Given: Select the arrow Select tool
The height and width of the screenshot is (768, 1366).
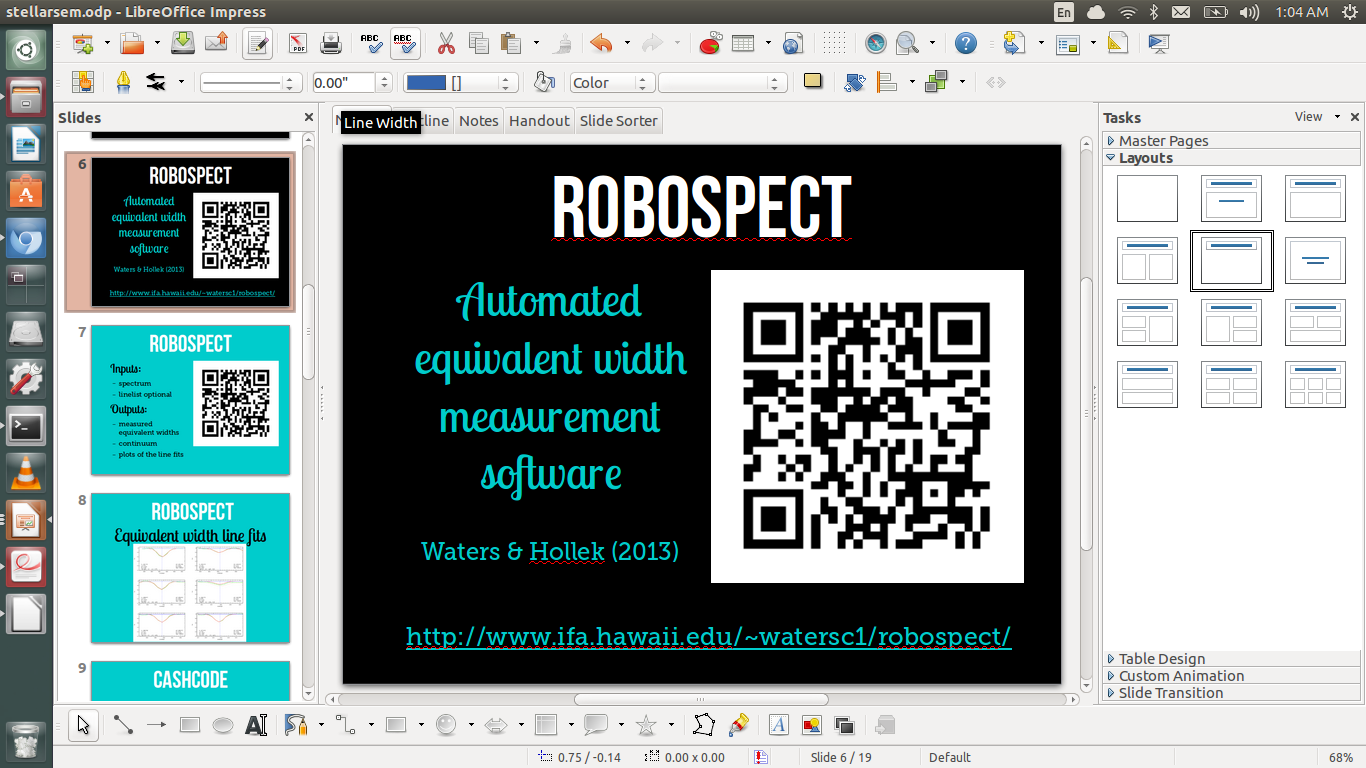Looking at the screenshot, I should point(83,725).
